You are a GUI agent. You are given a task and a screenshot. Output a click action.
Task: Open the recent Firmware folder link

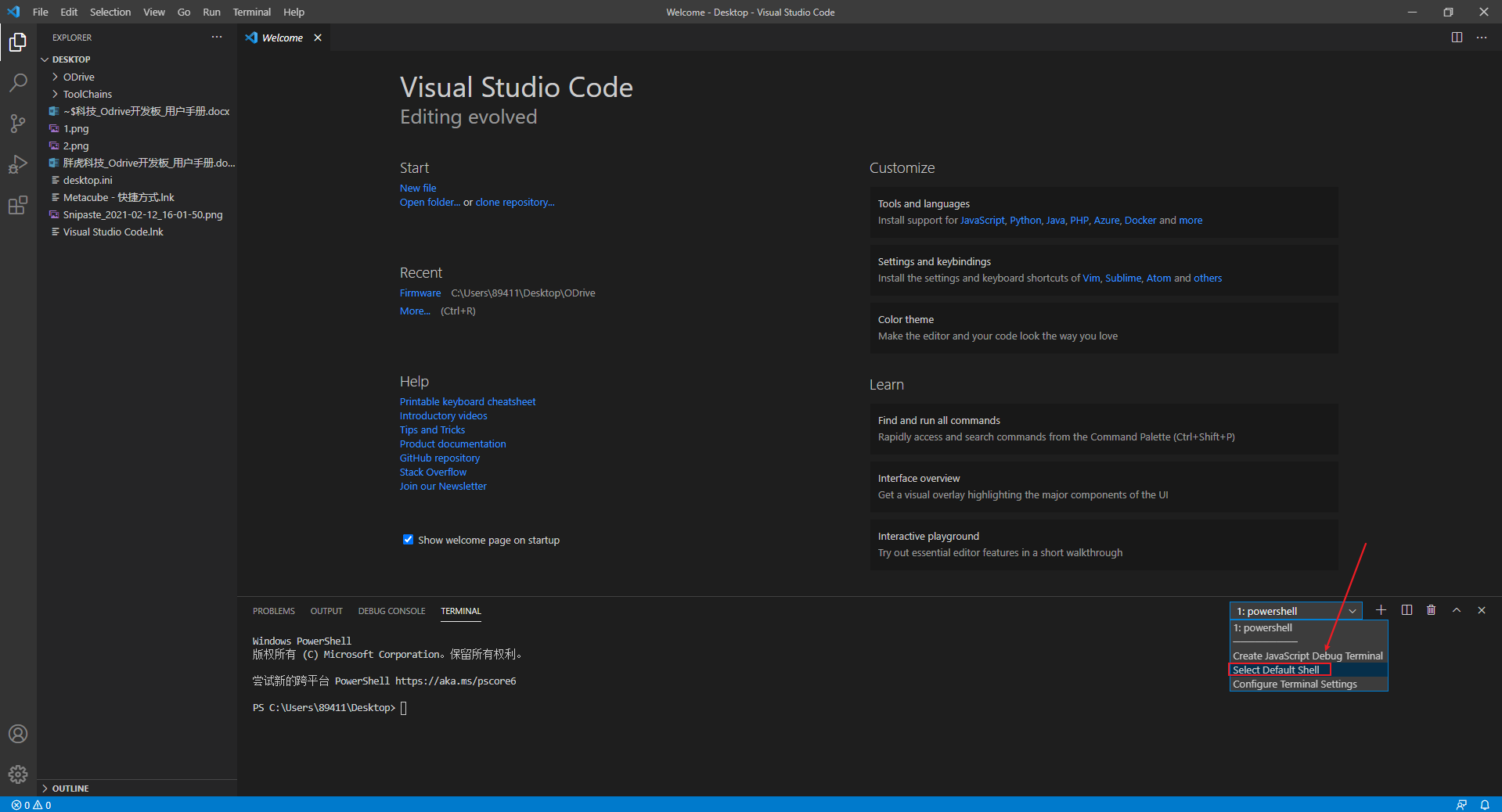tap(420, 293)
